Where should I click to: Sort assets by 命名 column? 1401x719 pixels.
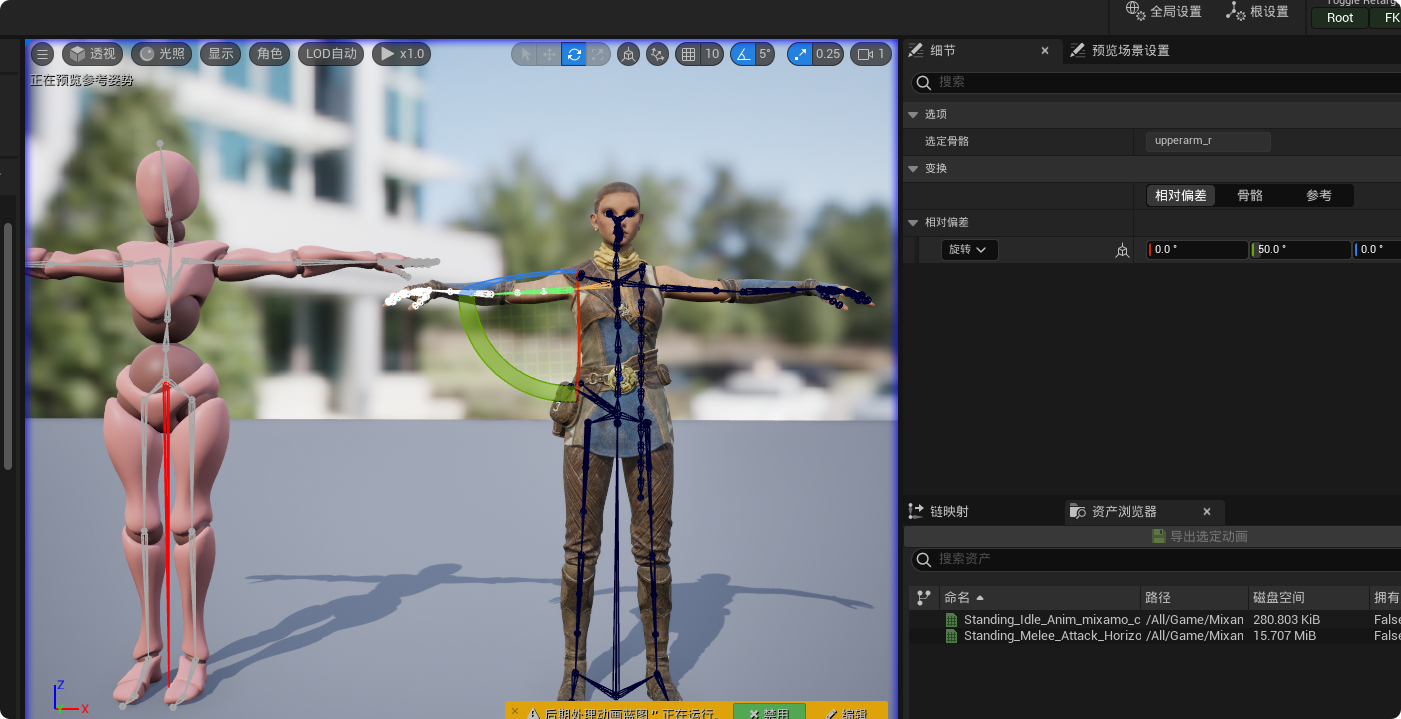click(x=1039, y=597)
